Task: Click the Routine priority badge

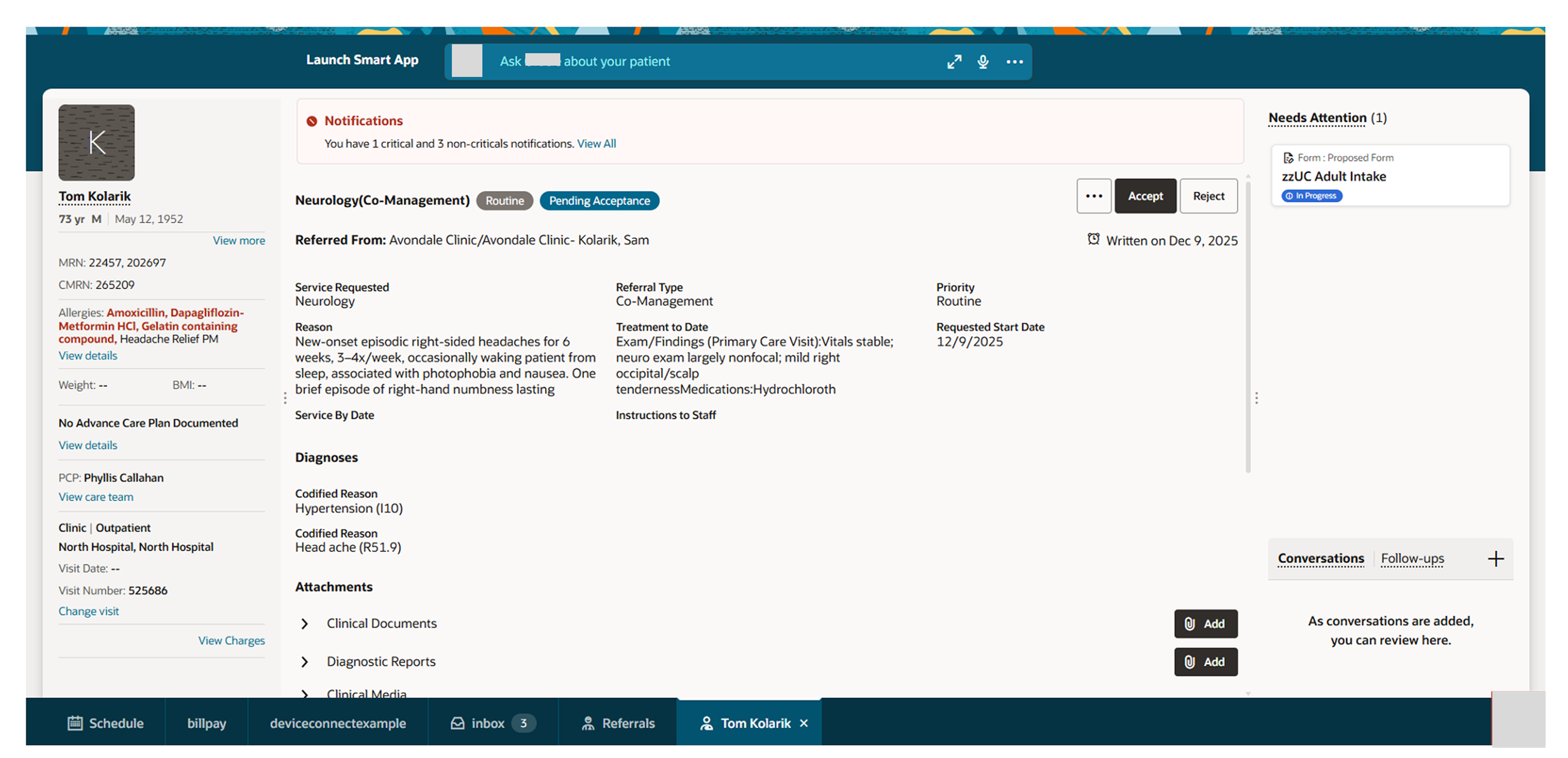Action: click(x=504, y=201)
